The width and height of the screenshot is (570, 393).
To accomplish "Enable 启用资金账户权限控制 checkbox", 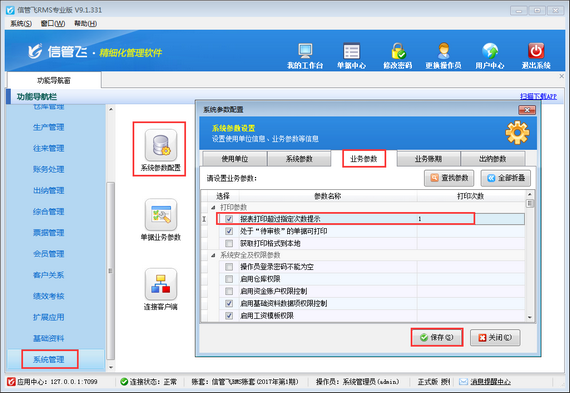I will [x=229, y=291].
